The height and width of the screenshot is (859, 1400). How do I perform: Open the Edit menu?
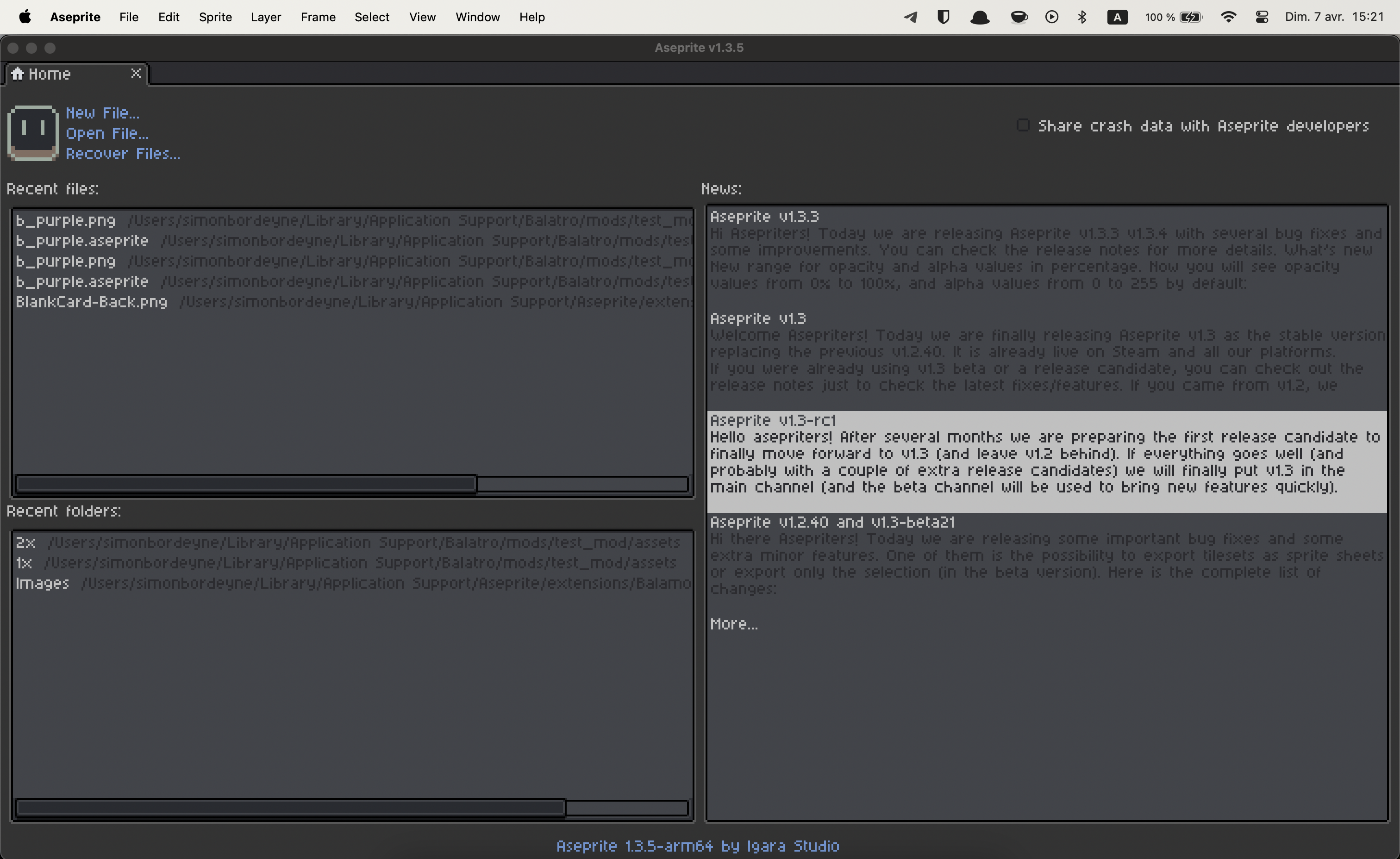tap(169, 17)
